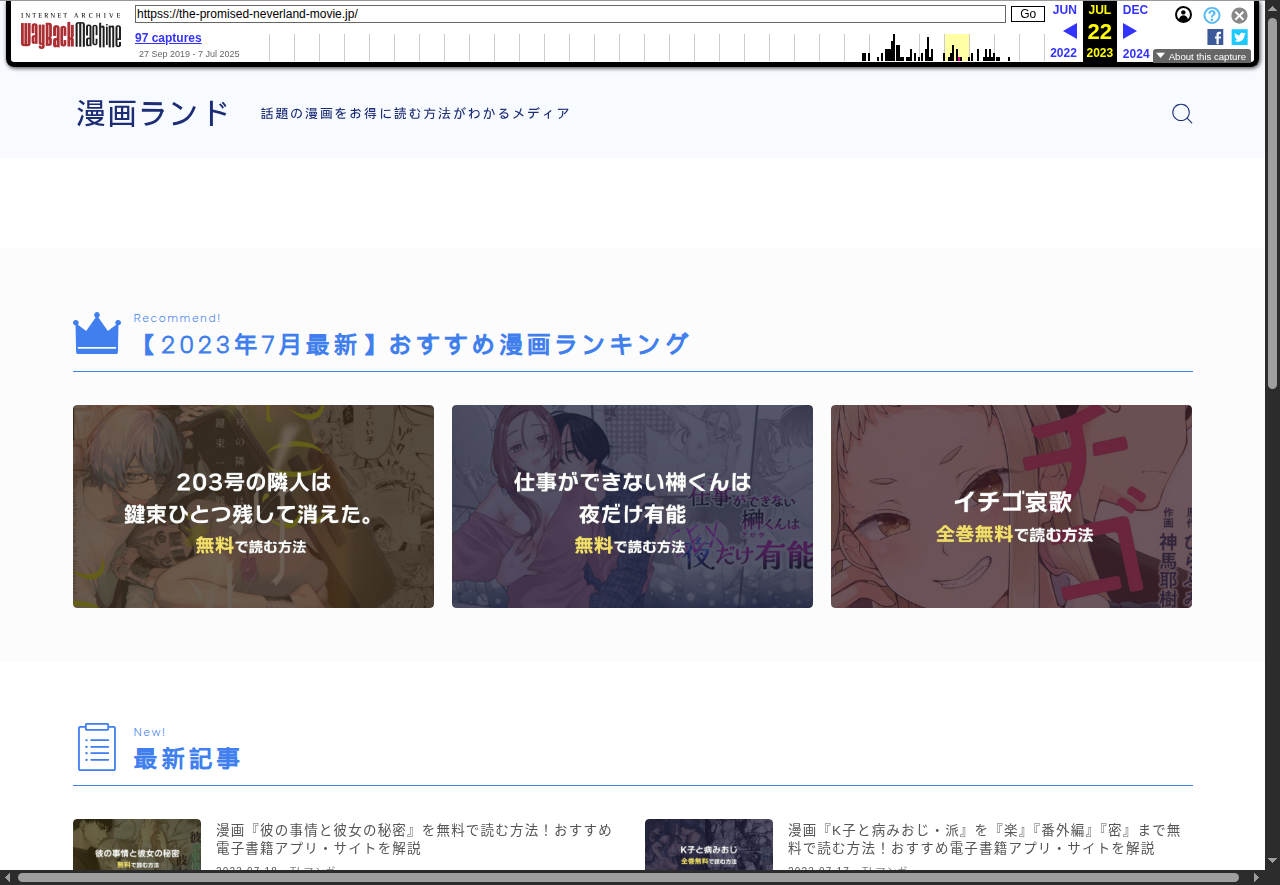Image resolution: width=1280 pixels, height=885 pixels.
Task: Open the 97 captures link
Action: coord(168,38)
